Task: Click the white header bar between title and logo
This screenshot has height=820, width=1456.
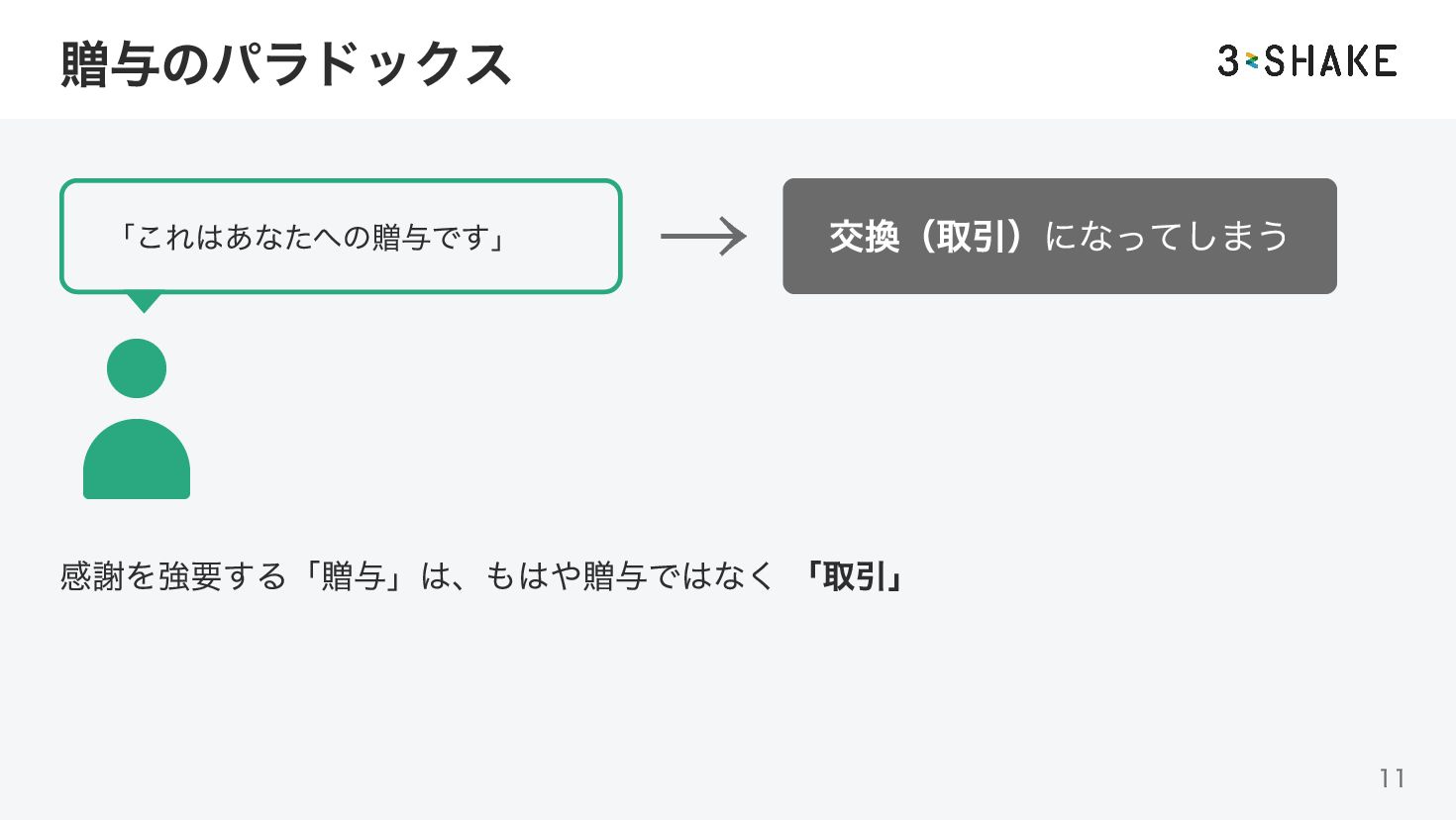Action: [x=862, y=61]
